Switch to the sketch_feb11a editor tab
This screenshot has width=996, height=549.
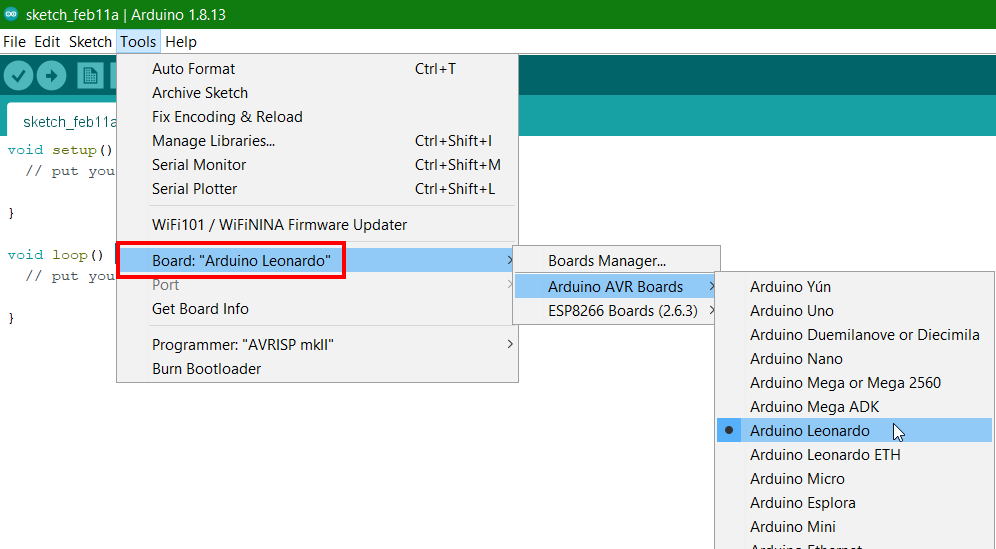pos(68,122)
